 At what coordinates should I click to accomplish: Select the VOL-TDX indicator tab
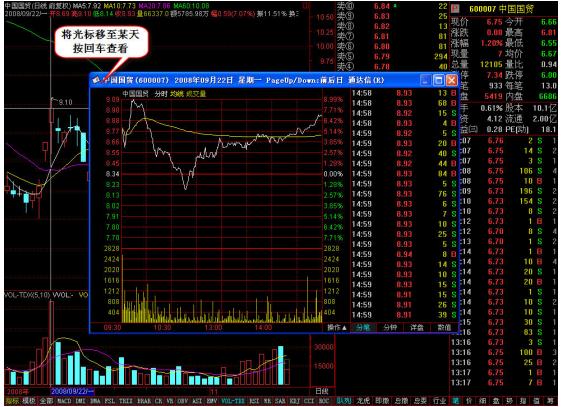(233, 401)
